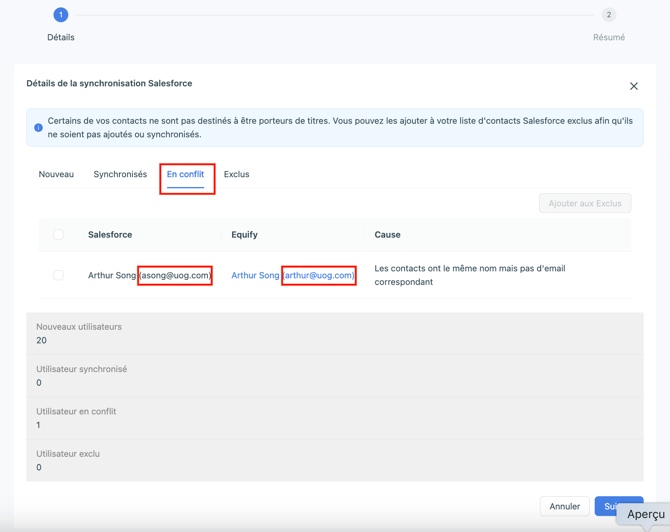This screenshot has height=532, width=670.
Task: Click the Aperçu tooltip
Action: (645, 514)
